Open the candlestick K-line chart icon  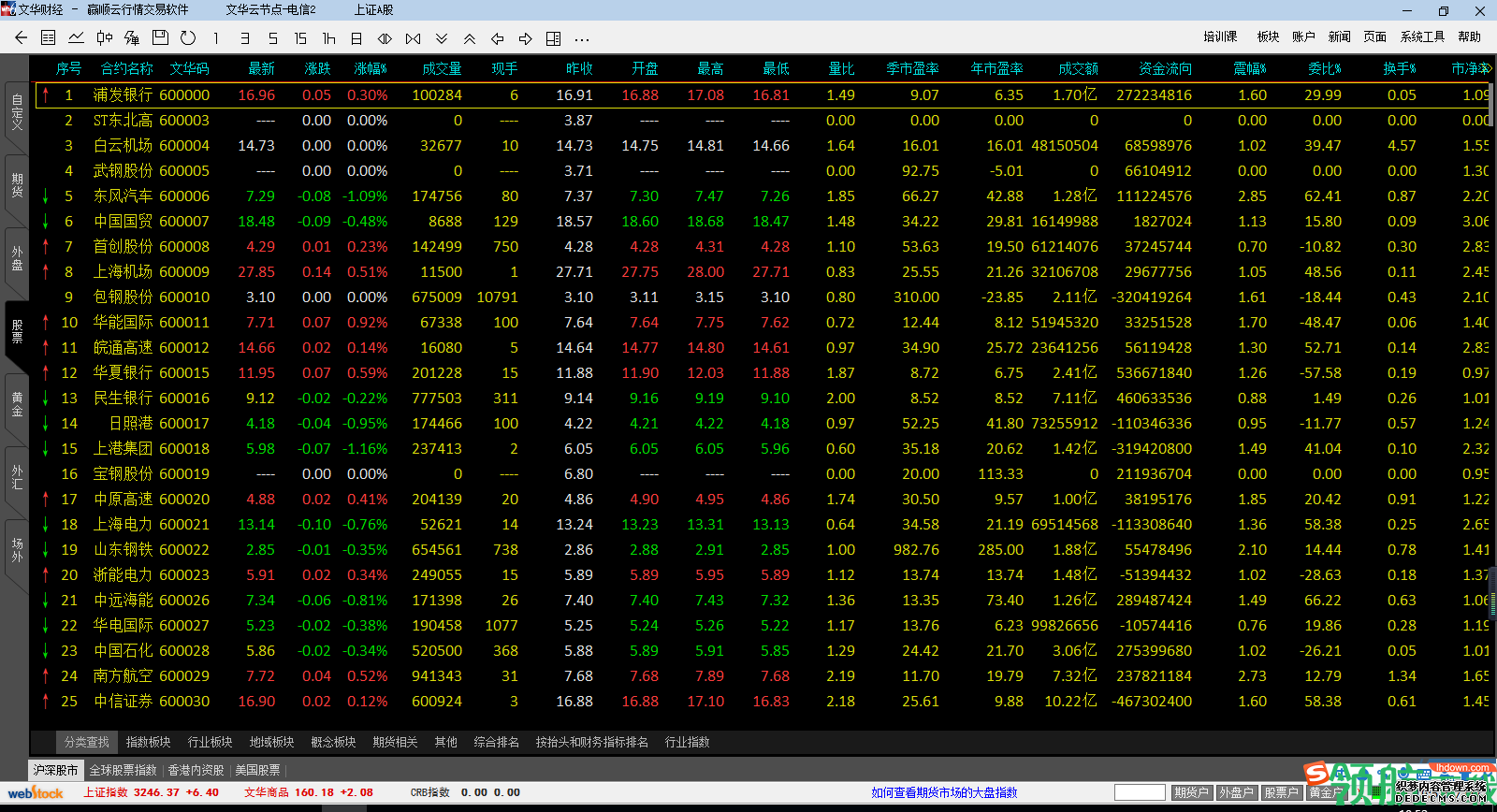pyautogui.click(x=104, y=38)
